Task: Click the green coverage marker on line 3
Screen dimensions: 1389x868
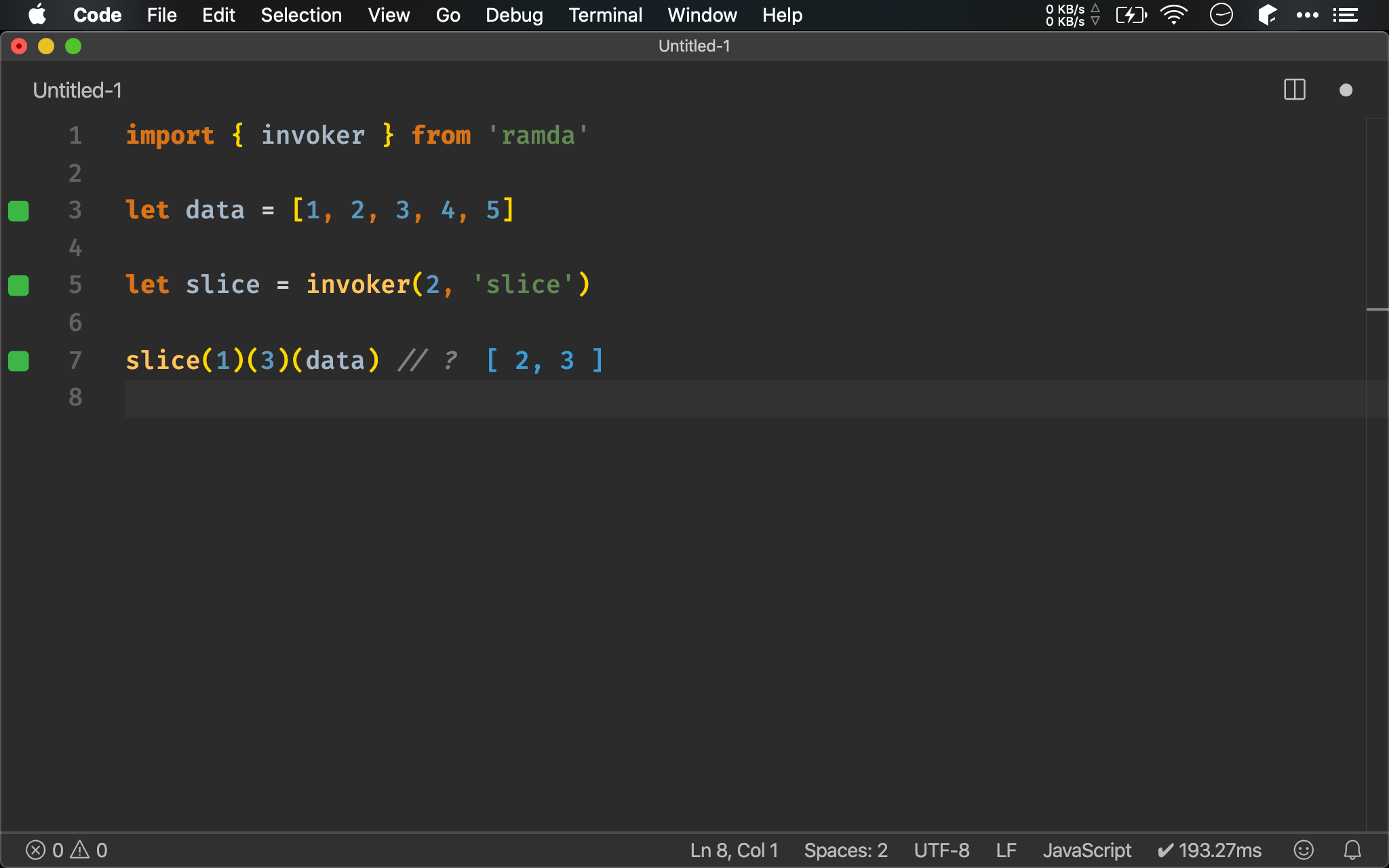Action: pos(18,211)
